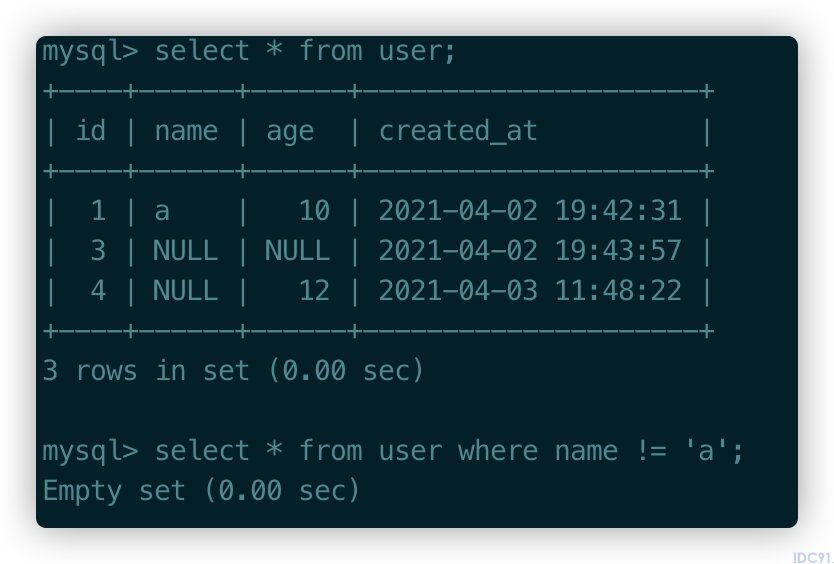The image size is (834, 564).
Task: Click the first 'select * from user;' command
Action: (305, 52)
